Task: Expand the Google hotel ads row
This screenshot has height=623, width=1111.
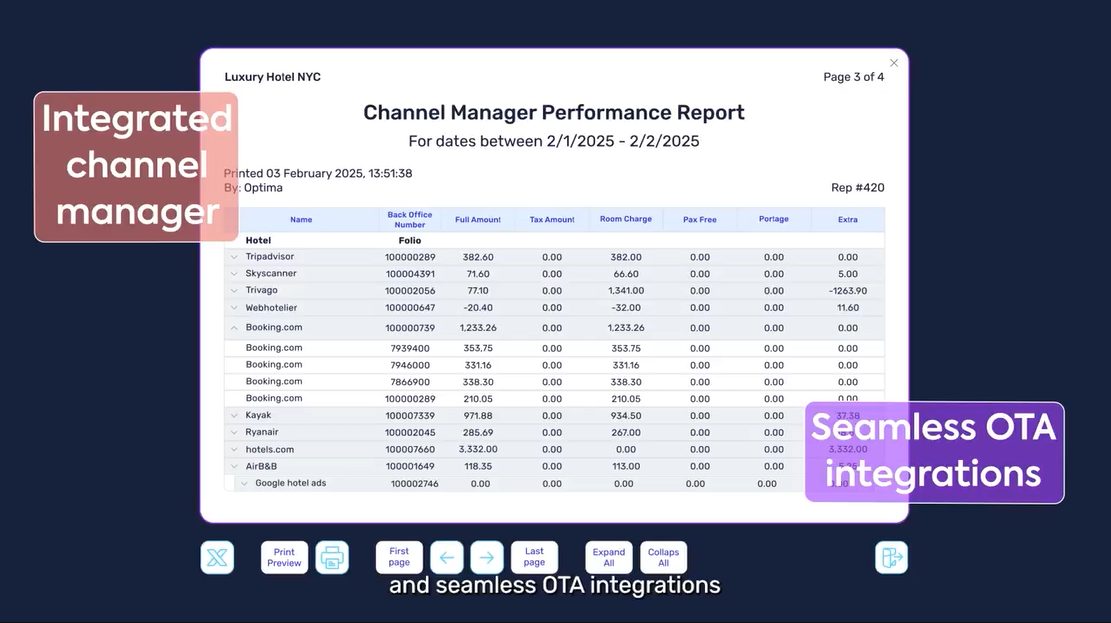Action: pyautogui.click(x=244, y=483)
